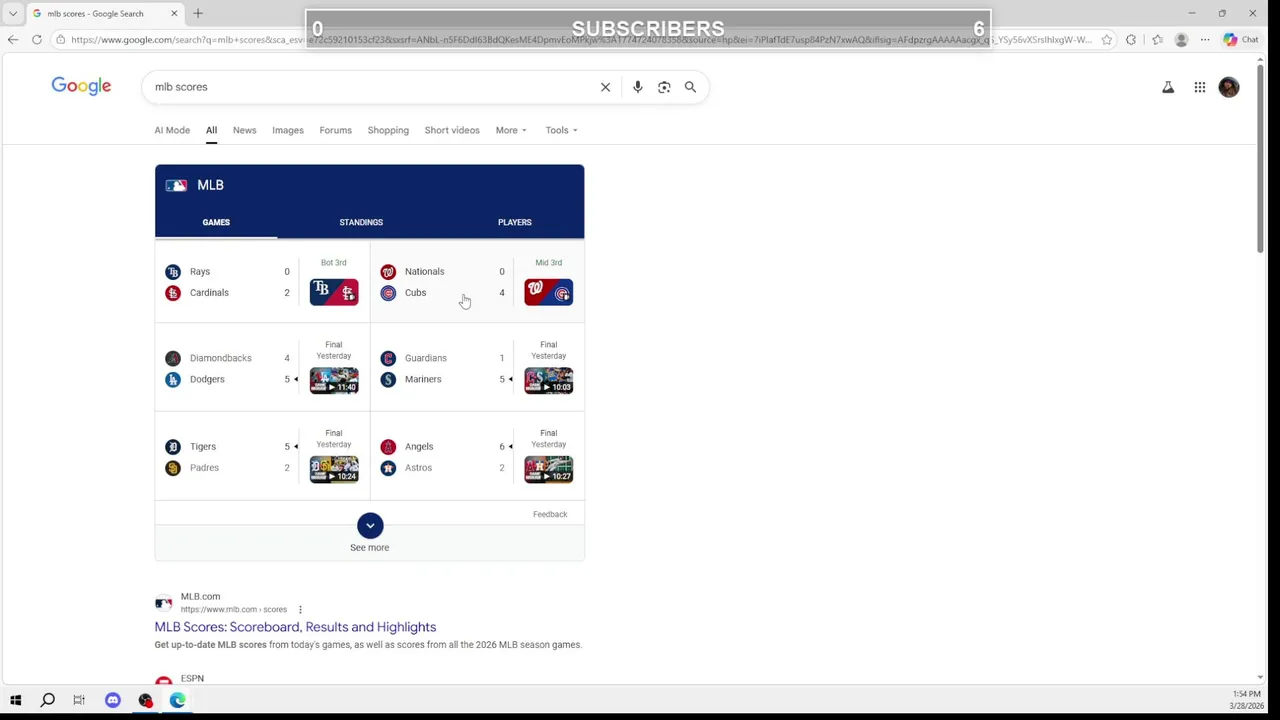Select the News search tab
1280x720 pixels.
(244, 130)
